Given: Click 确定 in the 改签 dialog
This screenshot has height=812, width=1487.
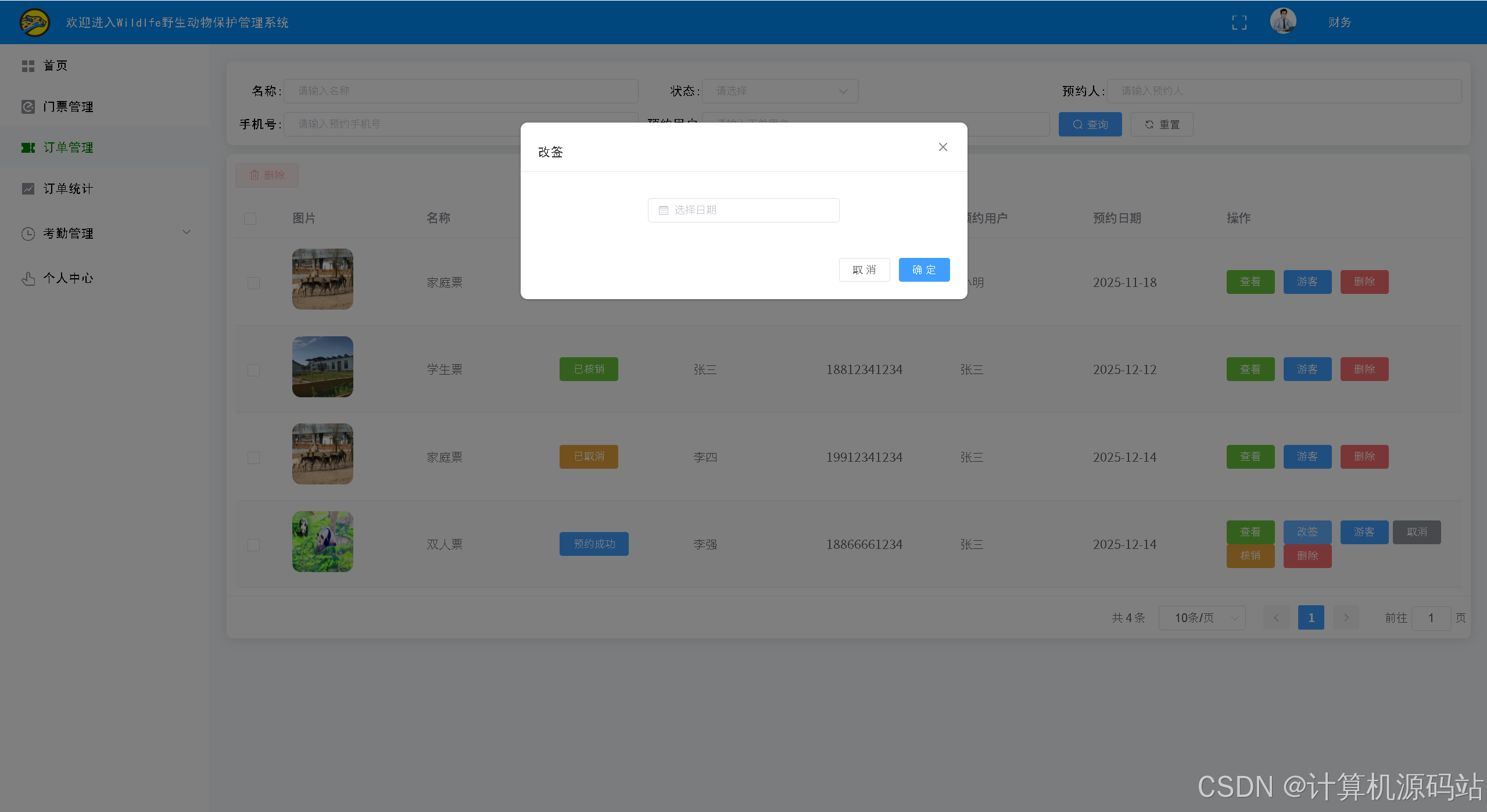Looking at the screenshot, I should tap(924, 270).
